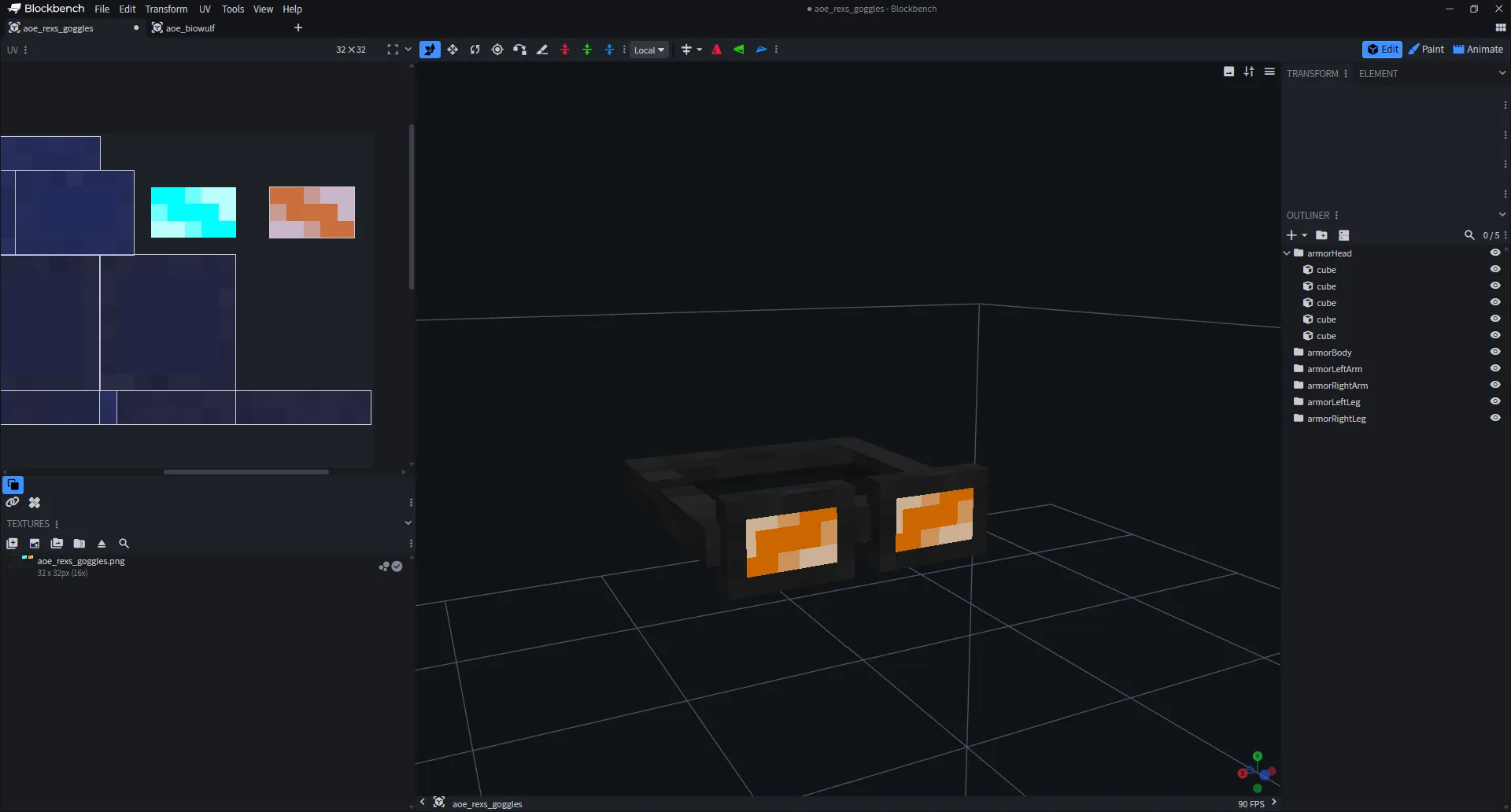Center the selection on the blue Z axis

pos(609,50)
